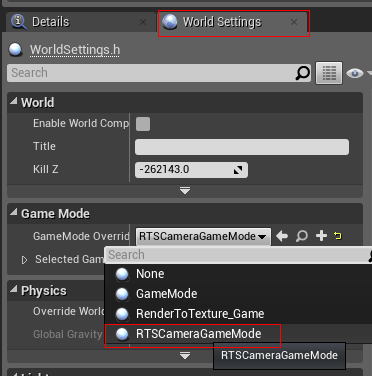Collapse the Game Mode section
This screenshot has height=376, width=372.
click(x=14, y=213)
